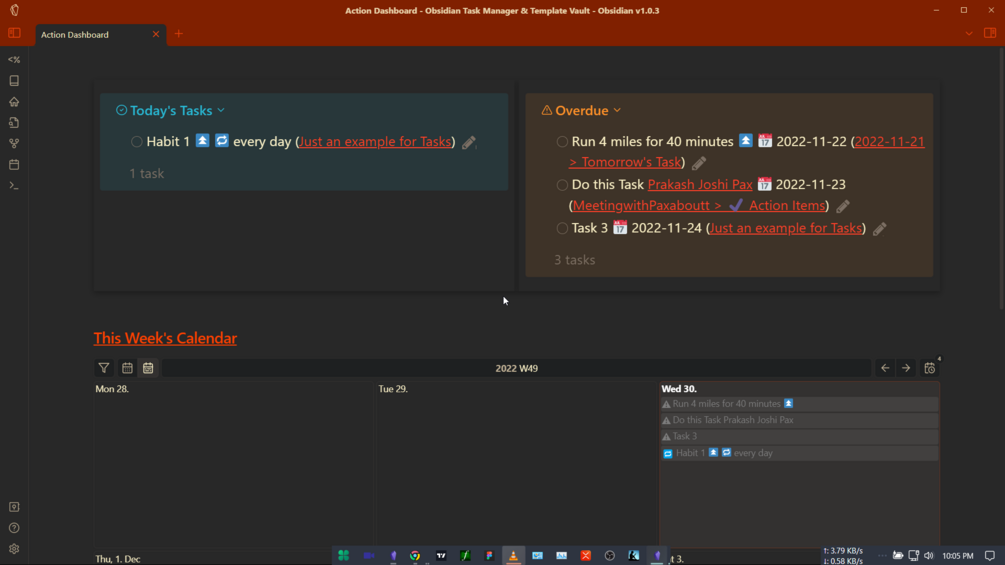Screen dimensions: 1005x565
Task: Open Obsidian settings gear
Action: [14, 549]
